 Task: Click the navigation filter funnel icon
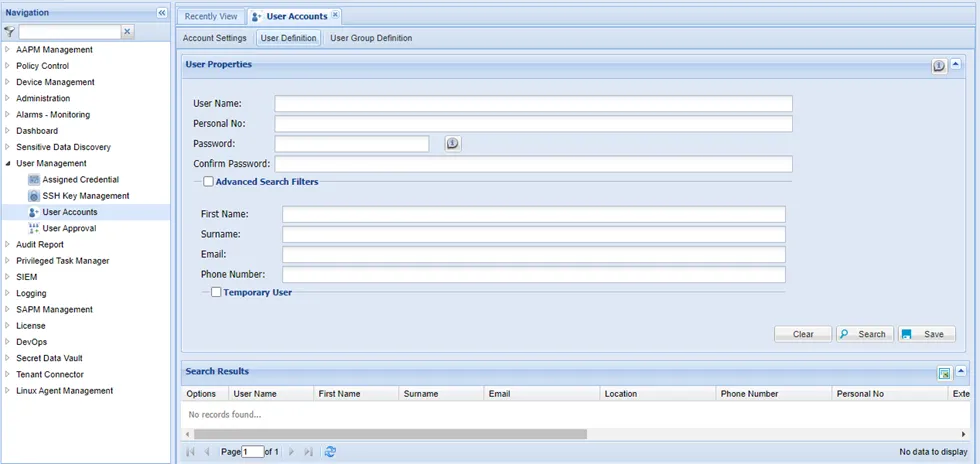pyautogui.click(x=9, y=32)
